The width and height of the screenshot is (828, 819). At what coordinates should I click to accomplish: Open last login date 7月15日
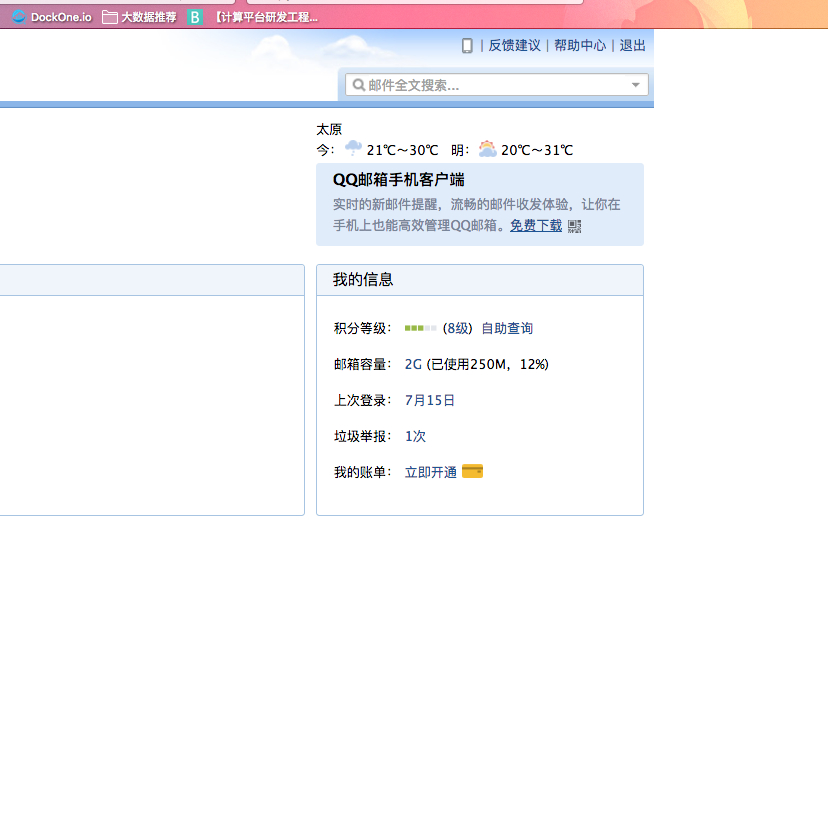tap(429, 400)
